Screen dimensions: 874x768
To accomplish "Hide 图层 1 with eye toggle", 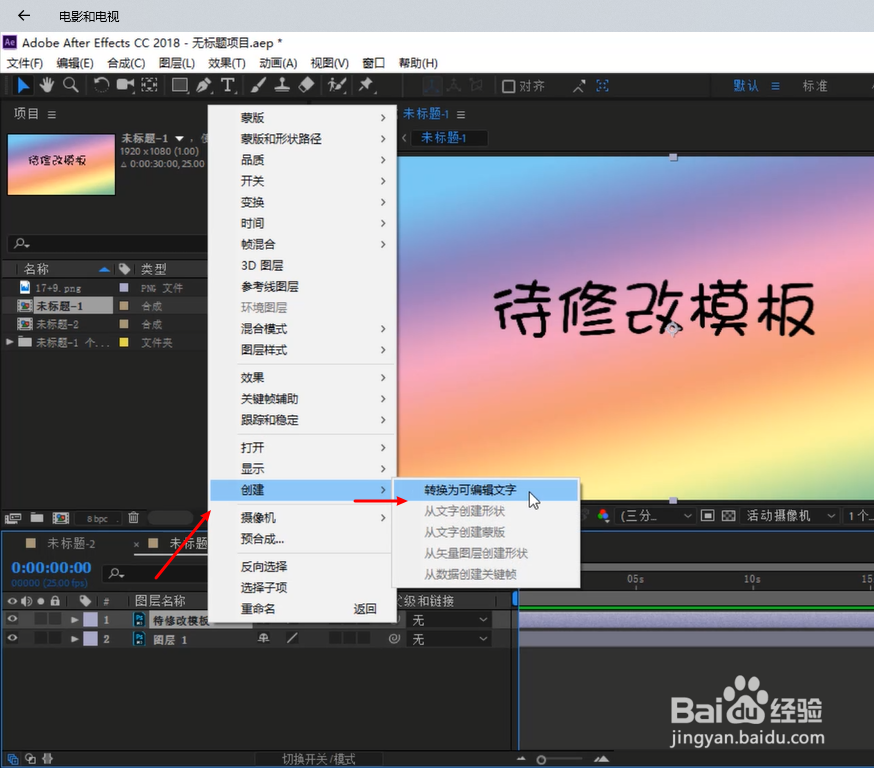I will (12, 638).
